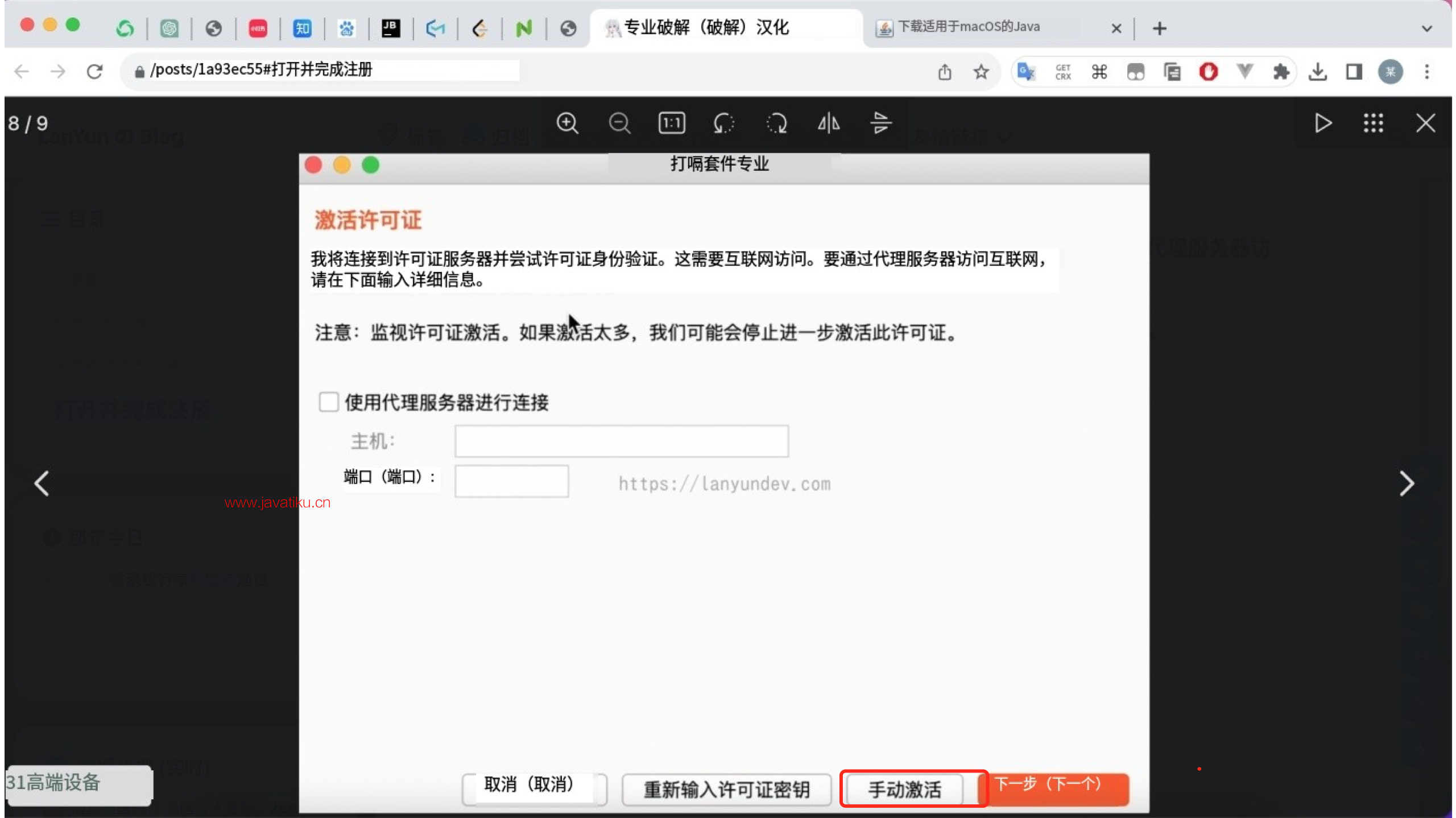Close the image lightbox viewer
This screenshot has height=818, width=1456.
pyautogui.click(x=1425, y=123)
